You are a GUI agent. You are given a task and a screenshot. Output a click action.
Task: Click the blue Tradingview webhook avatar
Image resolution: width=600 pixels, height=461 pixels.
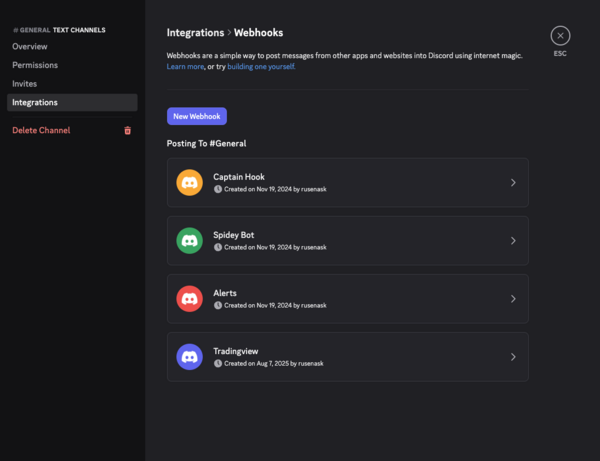(189, 357)
